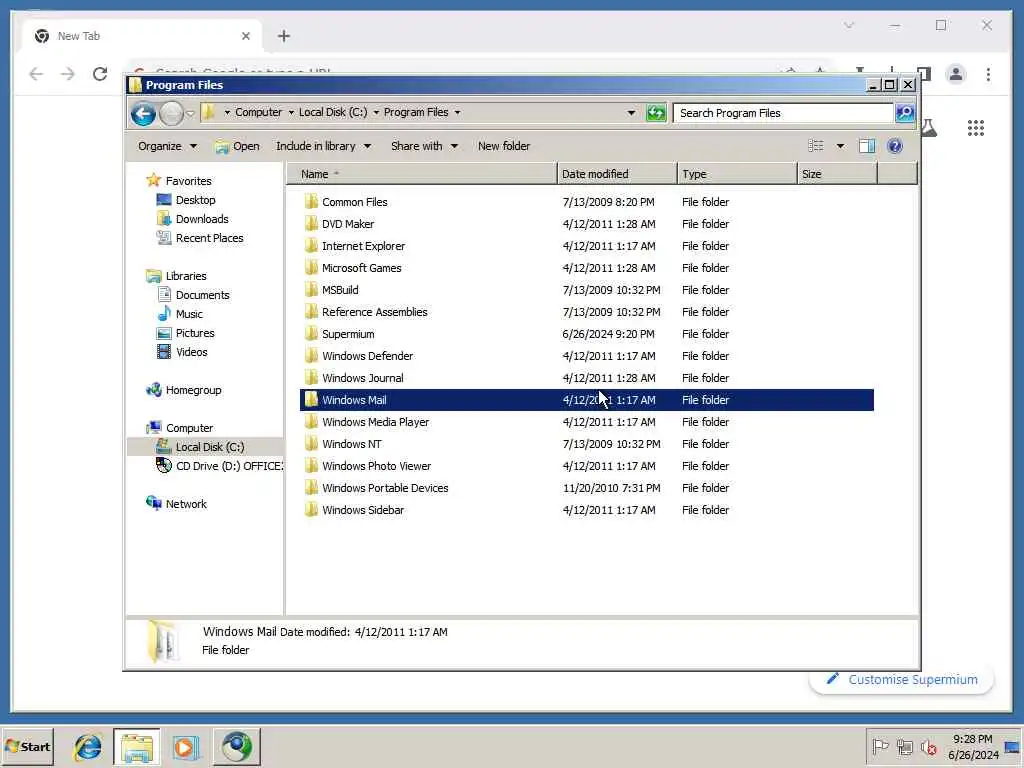Click the Supermium folder icon in list
This screenshot has height=768, width=1024.
[x=312, y=334]
